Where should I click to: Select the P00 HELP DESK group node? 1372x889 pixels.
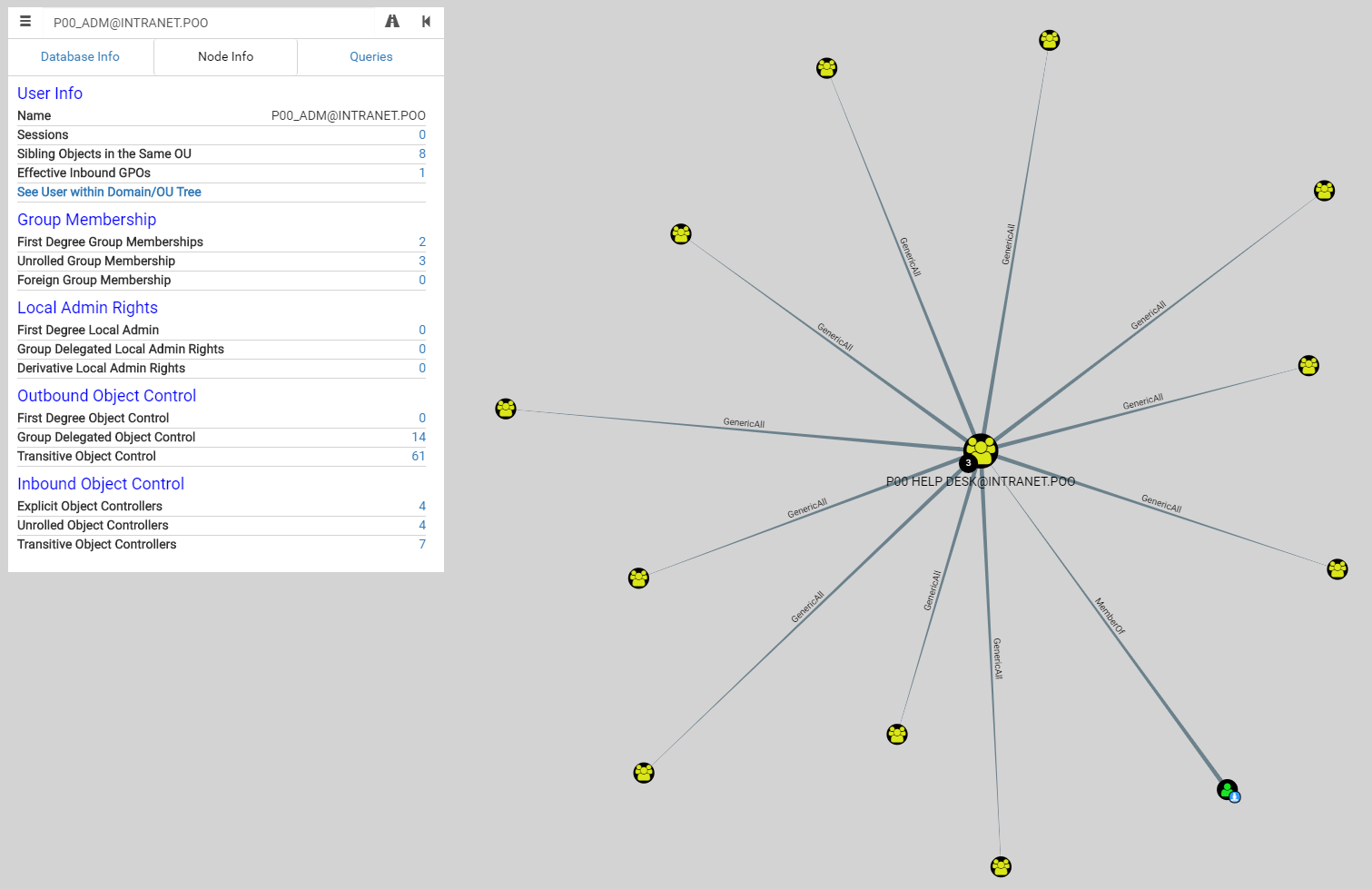pyautogui.click(x=982, y=448)
